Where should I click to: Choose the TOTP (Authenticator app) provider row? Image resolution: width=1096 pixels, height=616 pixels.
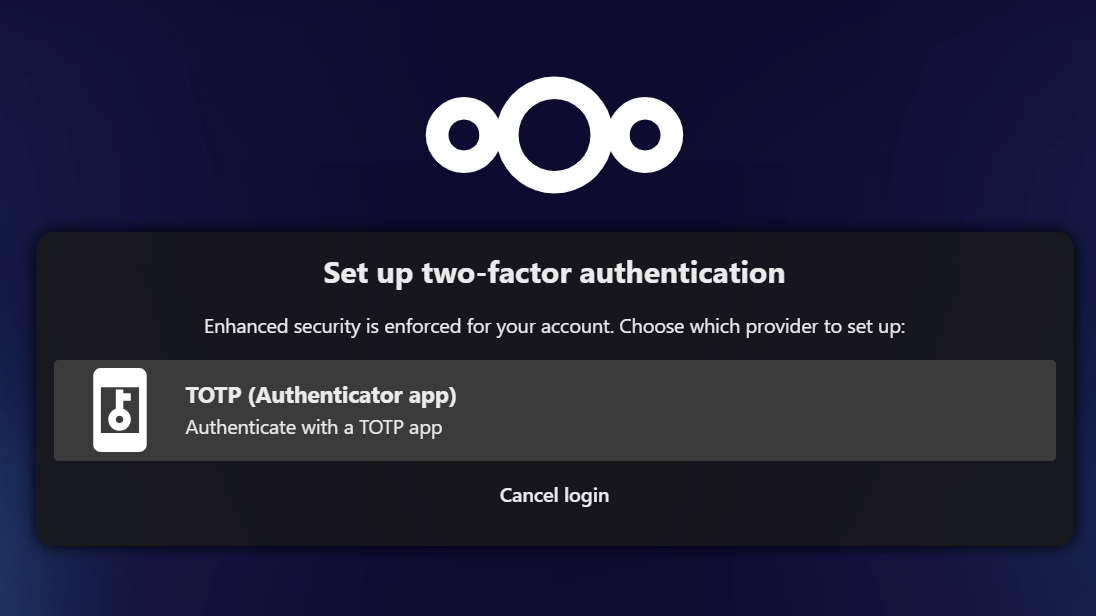[554, 410]
